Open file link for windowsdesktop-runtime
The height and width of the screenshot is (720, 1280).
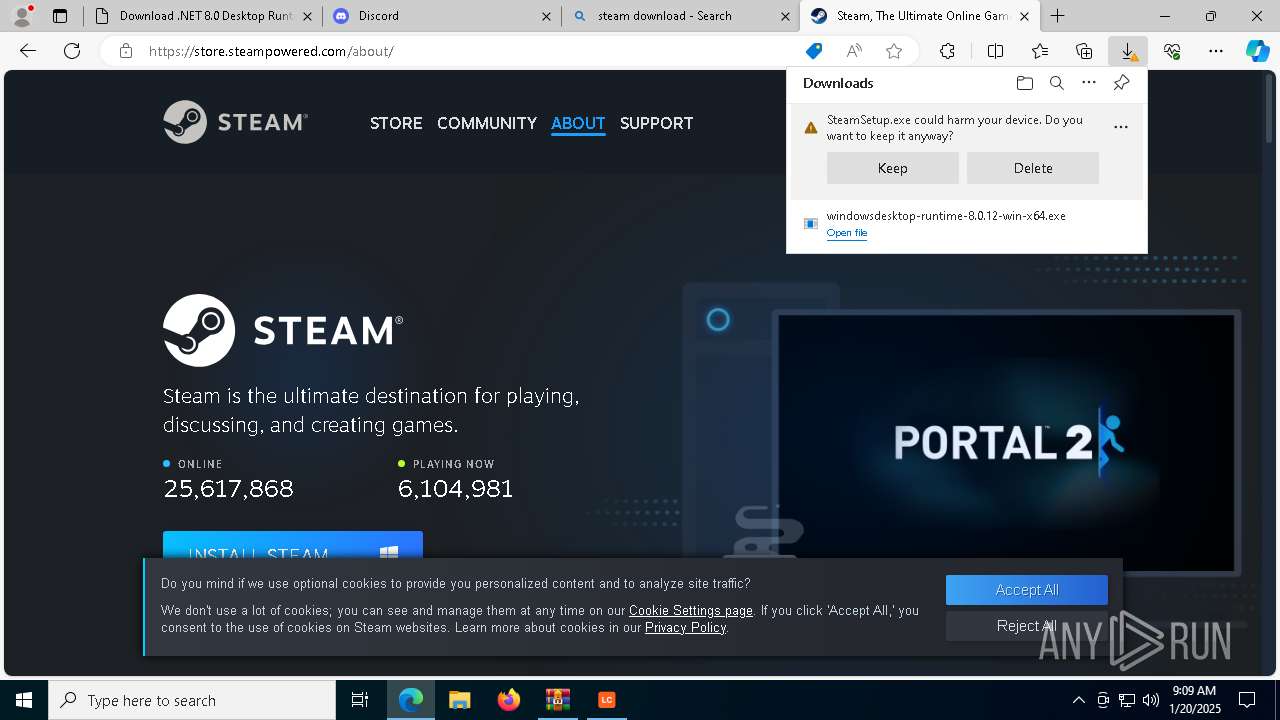[847, 233]
